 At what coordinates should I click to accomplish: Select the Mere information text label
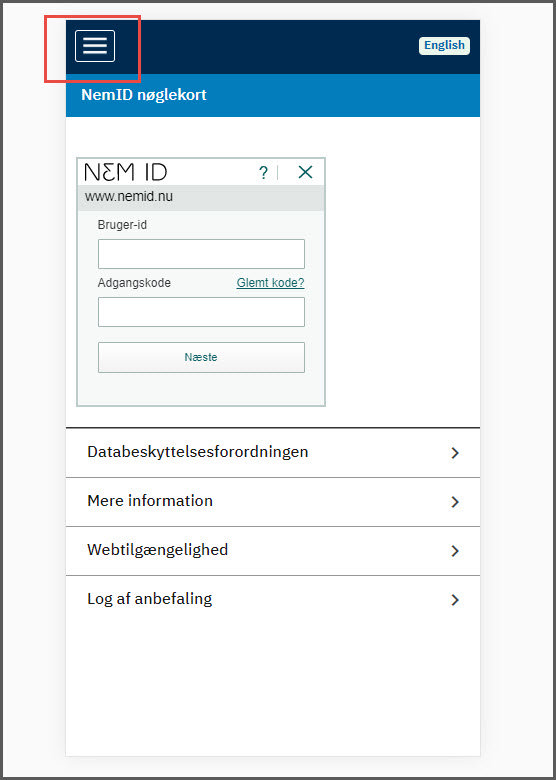point(150,500)
